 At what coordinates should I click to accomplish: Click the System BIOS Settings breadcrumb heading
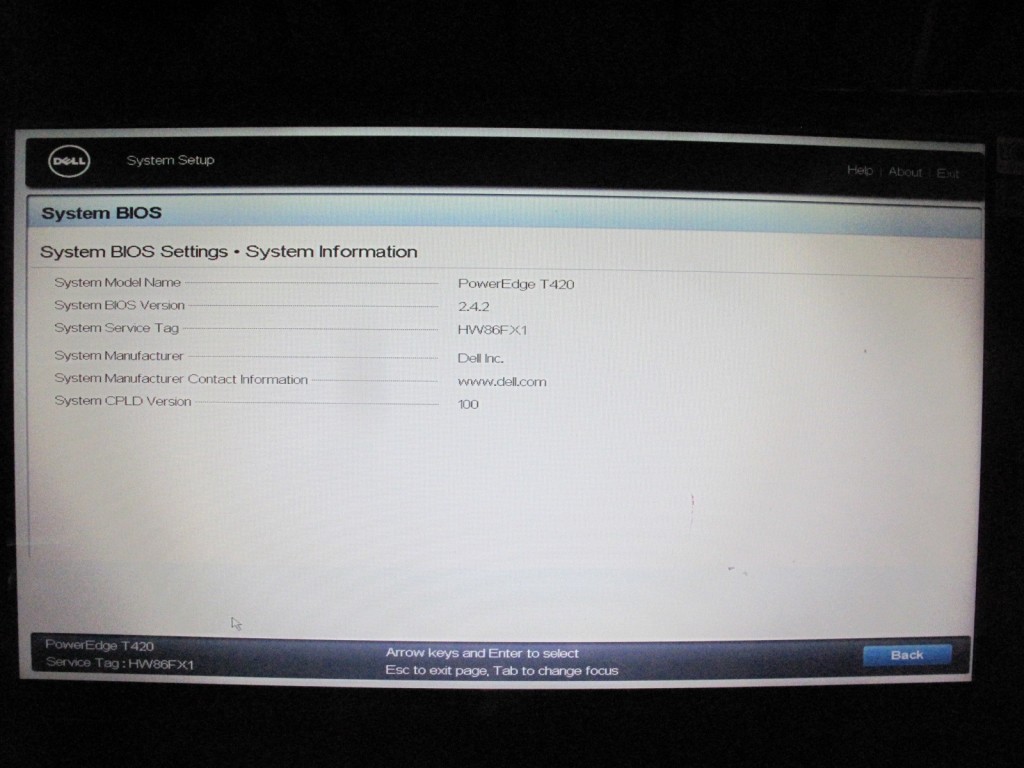(x=228, y=252)
